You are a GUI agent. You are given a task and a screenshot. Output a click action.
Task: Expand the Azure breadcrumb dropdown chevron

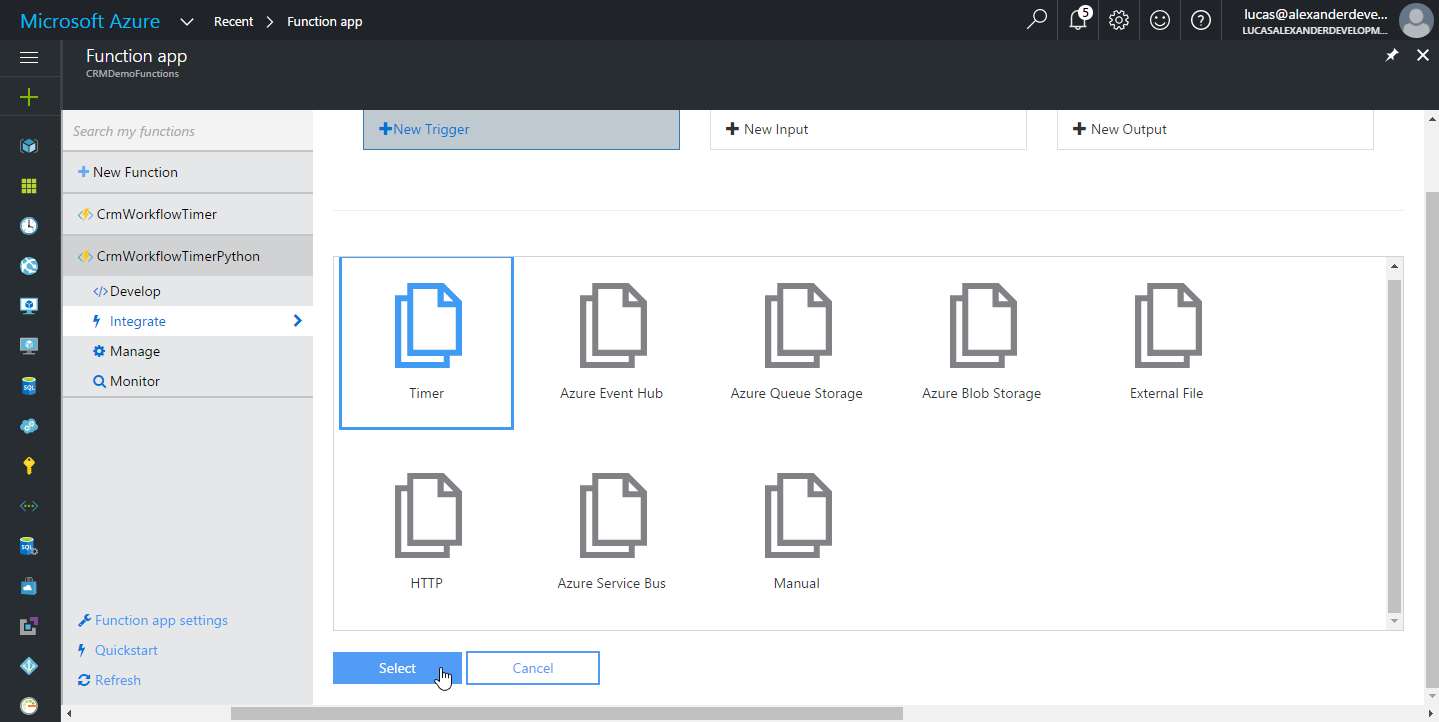tap(187, 21)
